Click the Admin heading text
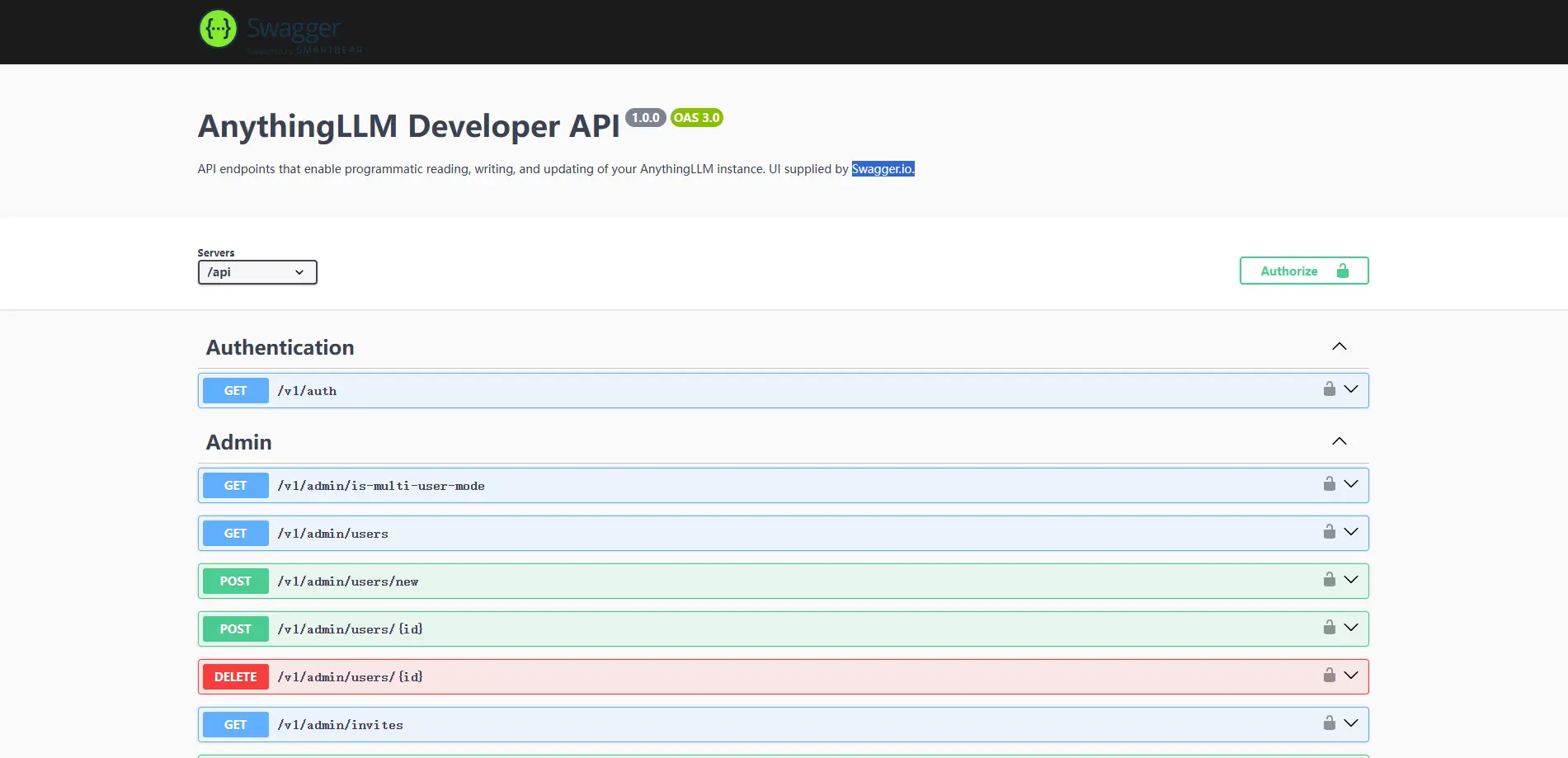1568x758 pixels. 239,442
